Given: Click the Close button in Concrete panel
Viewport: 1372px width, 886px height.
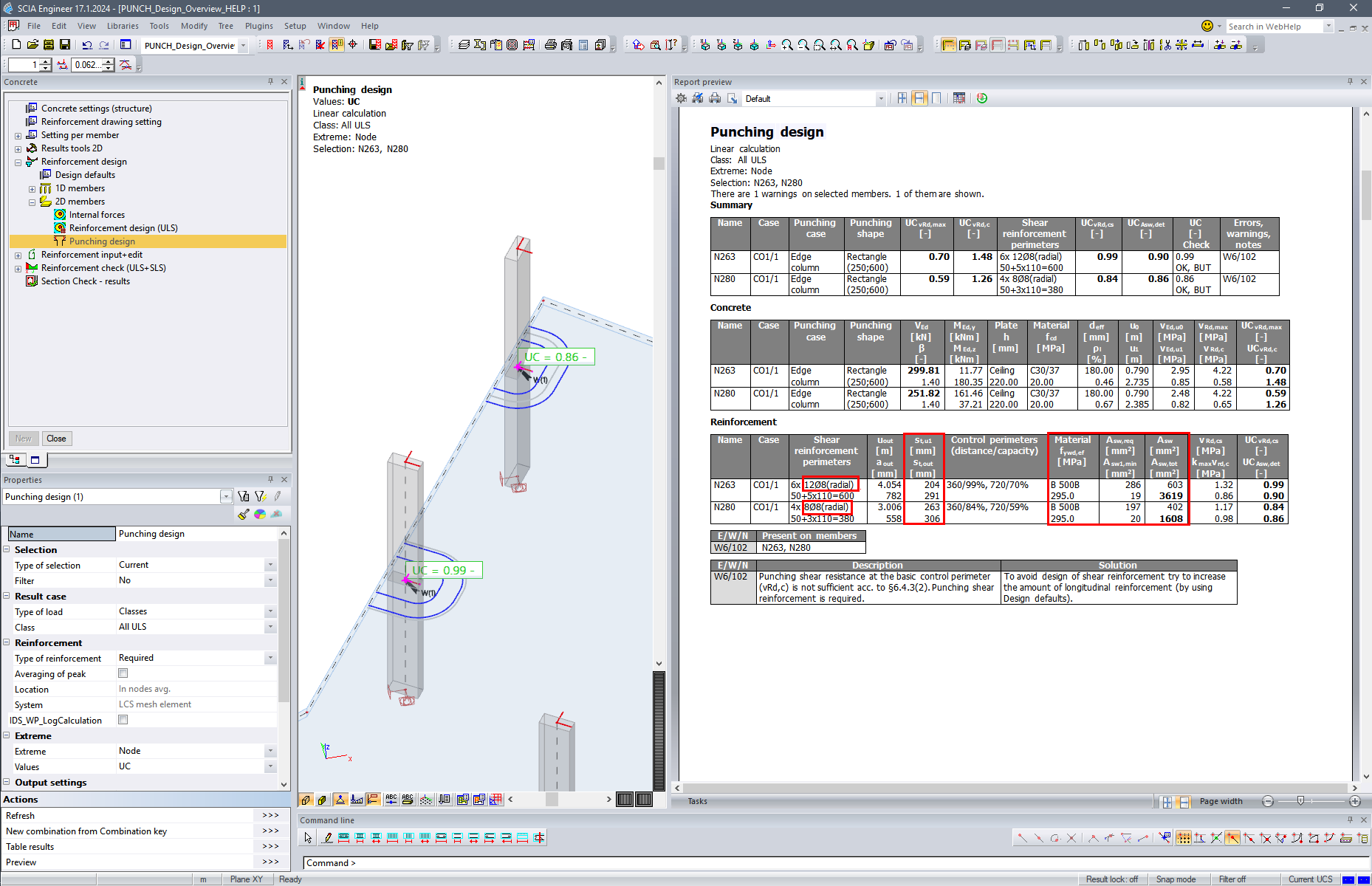Looking at the screenshot, I should click(56, 439).
